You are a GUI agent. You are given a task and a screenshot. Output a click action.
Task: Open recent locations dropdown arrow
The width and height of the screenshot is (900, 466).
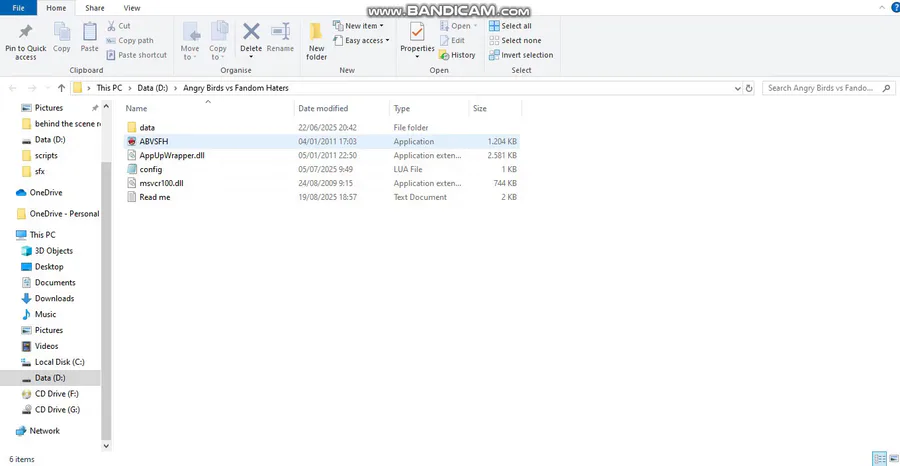pos(46,89)
